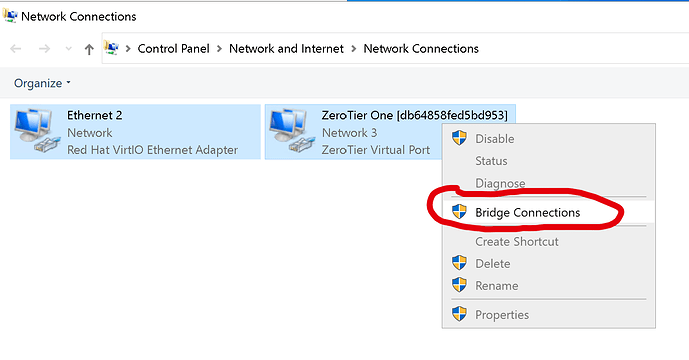This screenshot has width=689, height=360.
Task: Select the ZeroTier One adapter icon
Action: [x=292, y=131]
